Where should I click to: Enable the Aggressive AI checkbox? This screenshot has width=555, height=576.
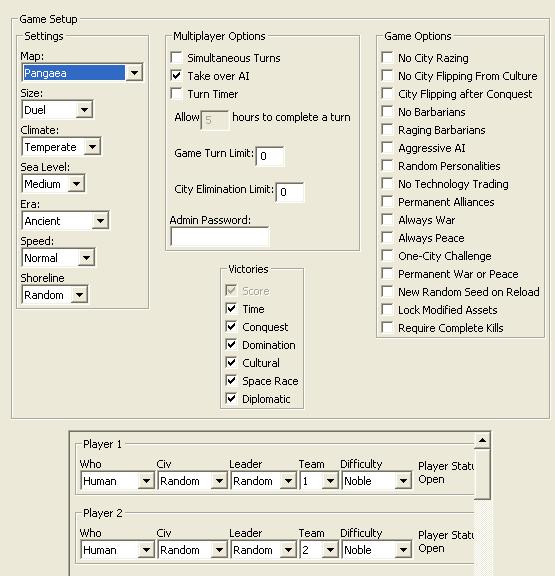click(387, 148)
